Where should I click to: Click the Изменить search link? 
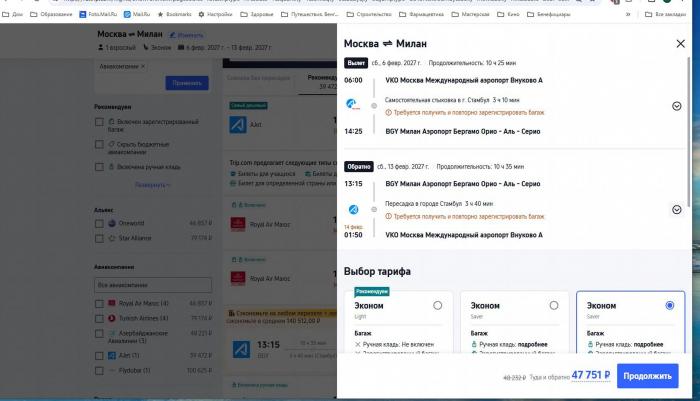point(187,35)
